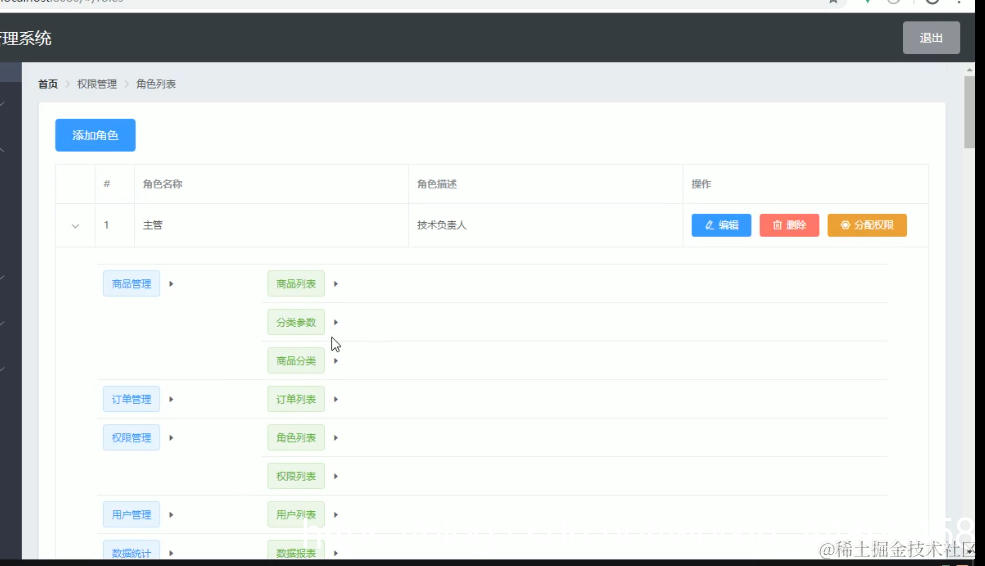Click arrow icon next to green 角色列表 tag
Image resolution: width=985 pixels, height=566 pixels.
pos(335,438)
